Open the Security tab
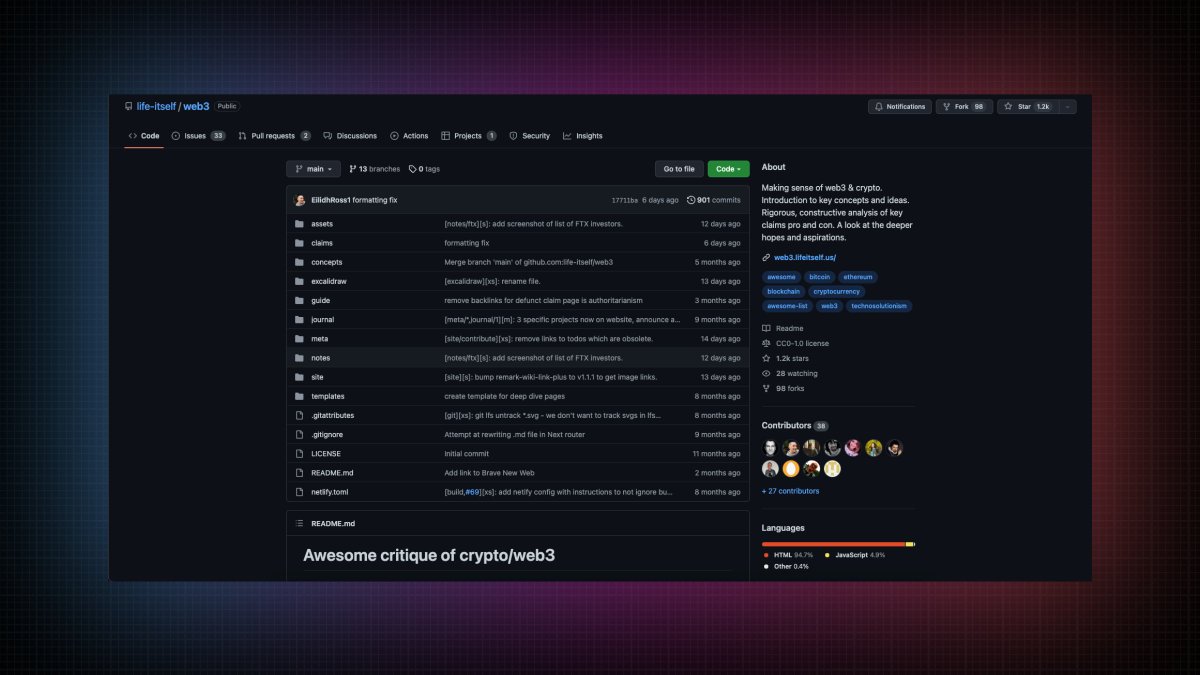 click(530, 136)
